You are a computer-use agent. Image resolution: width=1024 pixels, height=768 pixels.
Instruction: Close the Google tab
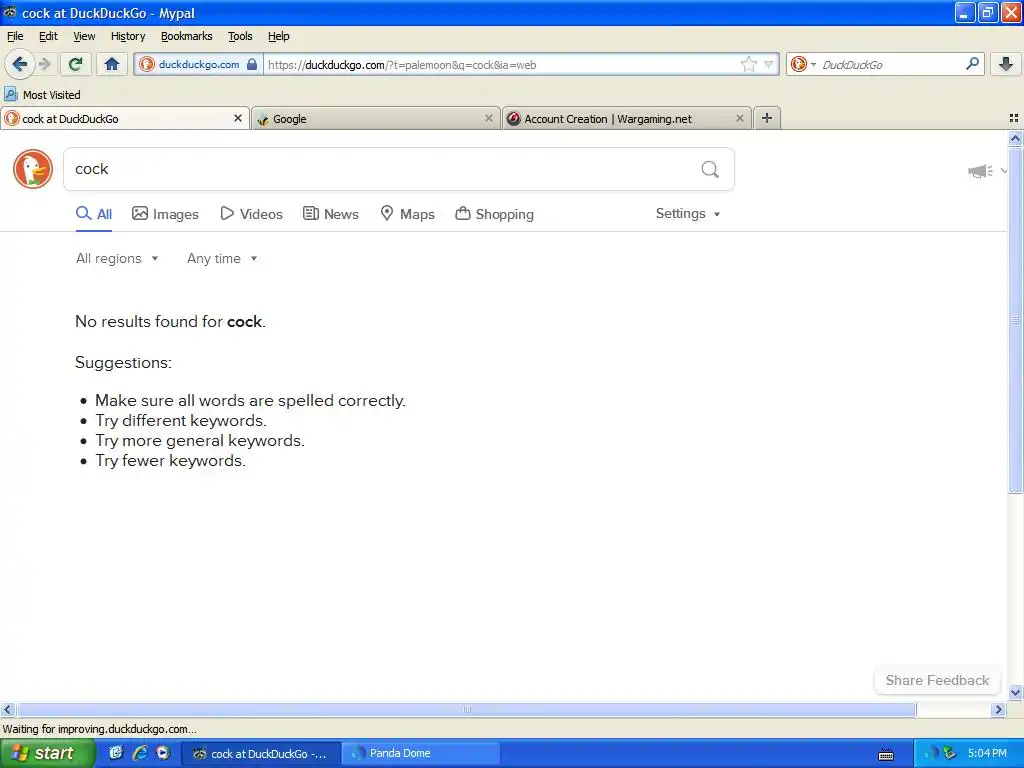coord(488,118)
